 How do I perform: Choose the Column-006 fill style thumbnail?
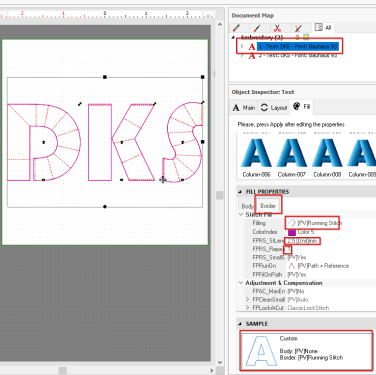tap(256, 157)
